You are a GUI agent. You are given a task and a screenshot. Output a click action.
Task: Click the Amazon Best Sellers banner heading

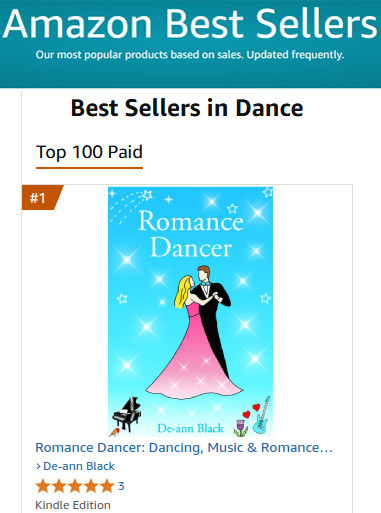[190, 24]
